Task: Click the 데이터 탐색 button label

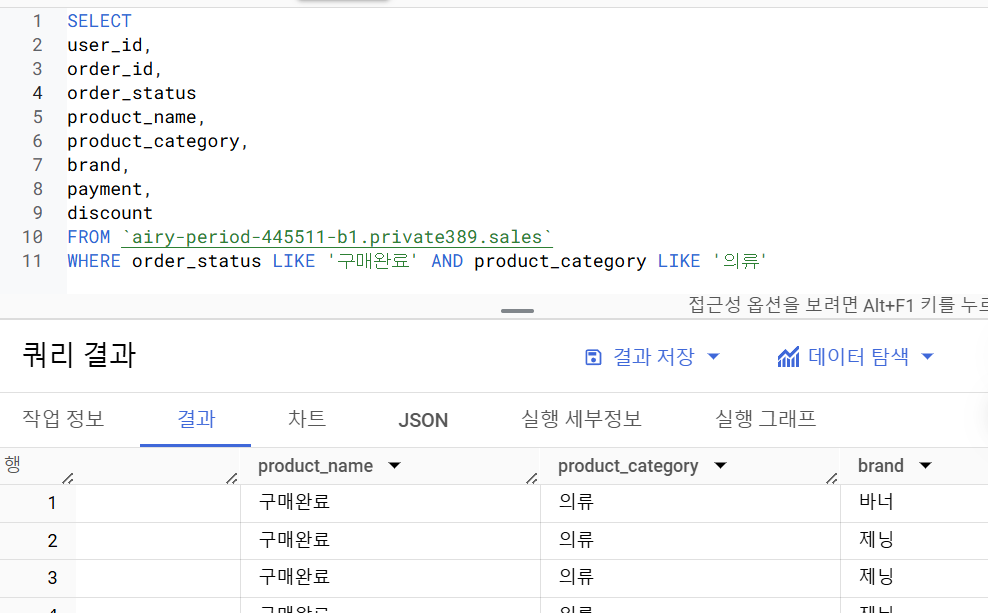Action: pos(858,357)
